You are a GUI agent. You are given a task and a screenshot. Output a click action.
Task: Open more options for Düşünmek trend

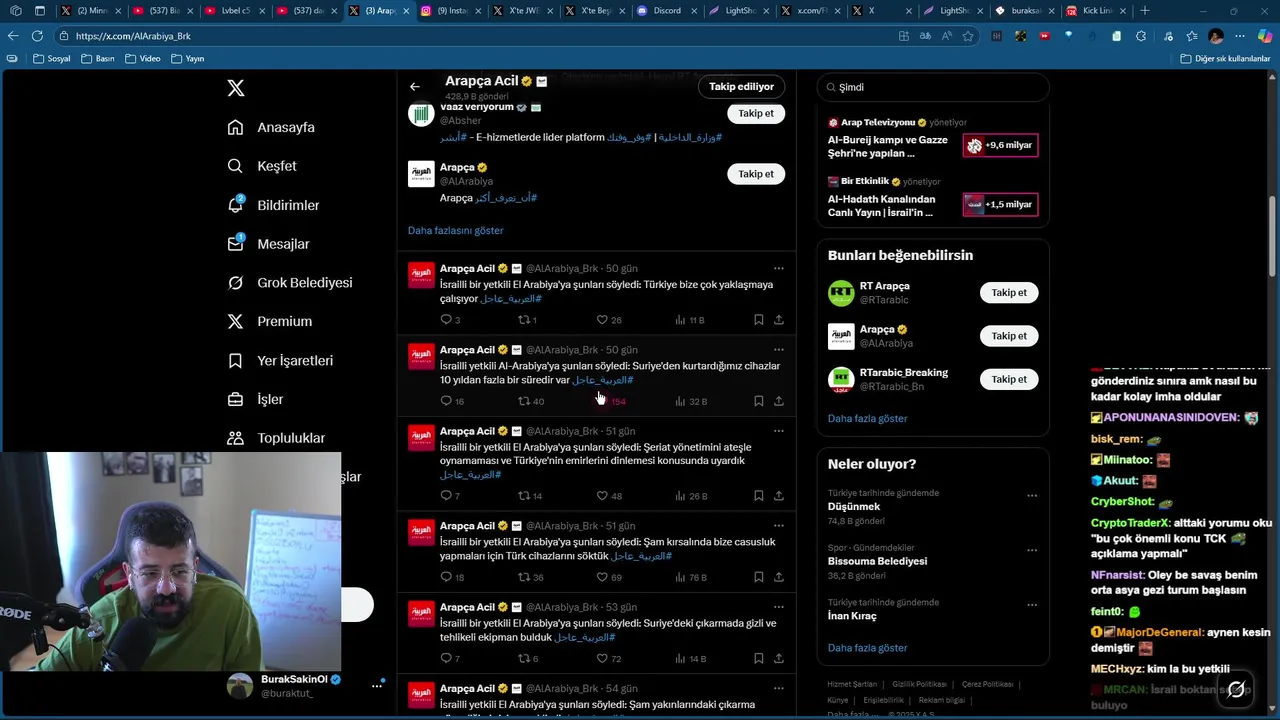[1031, 496]
